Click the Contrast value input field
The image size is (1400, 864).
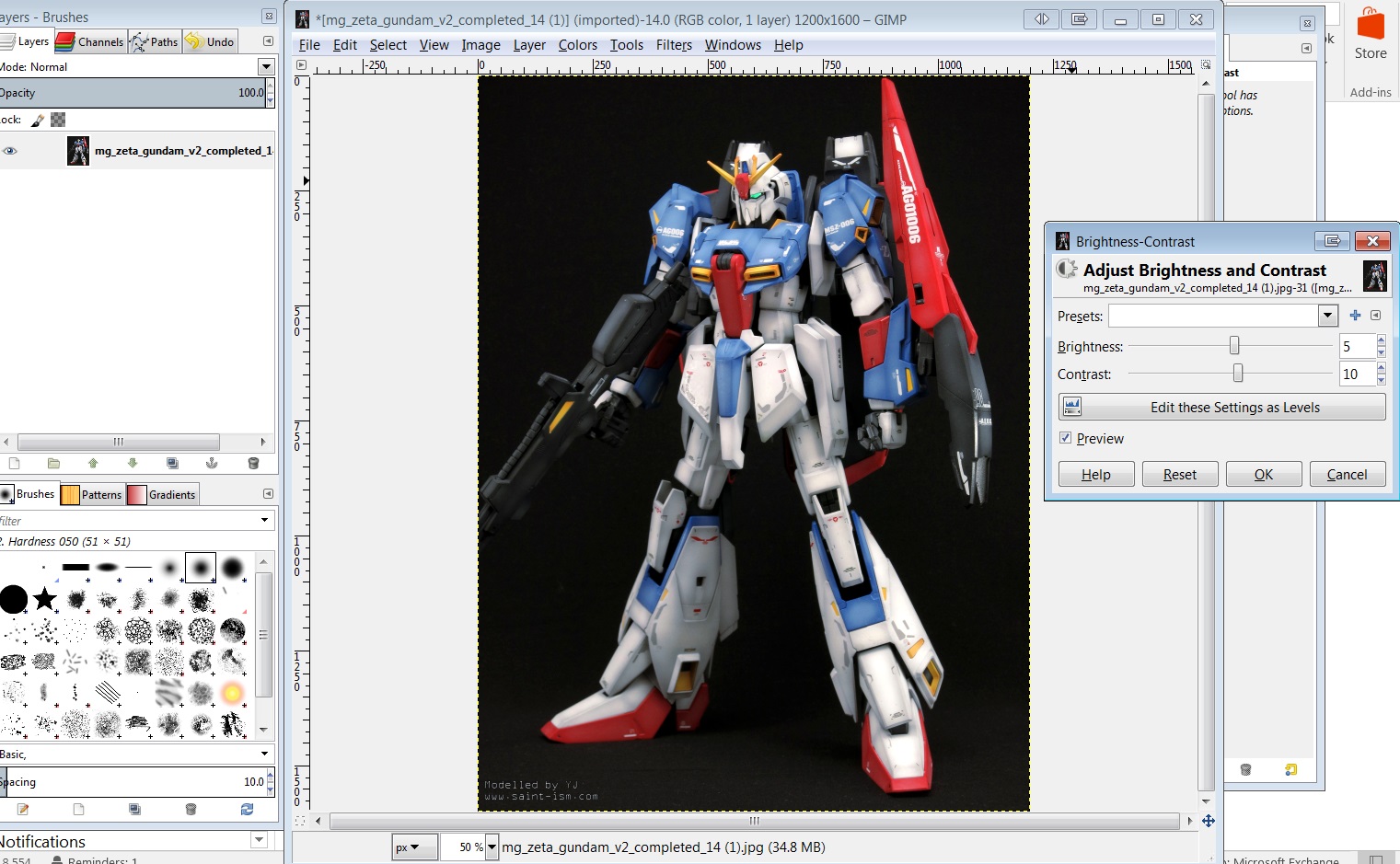pos(1357,374)
